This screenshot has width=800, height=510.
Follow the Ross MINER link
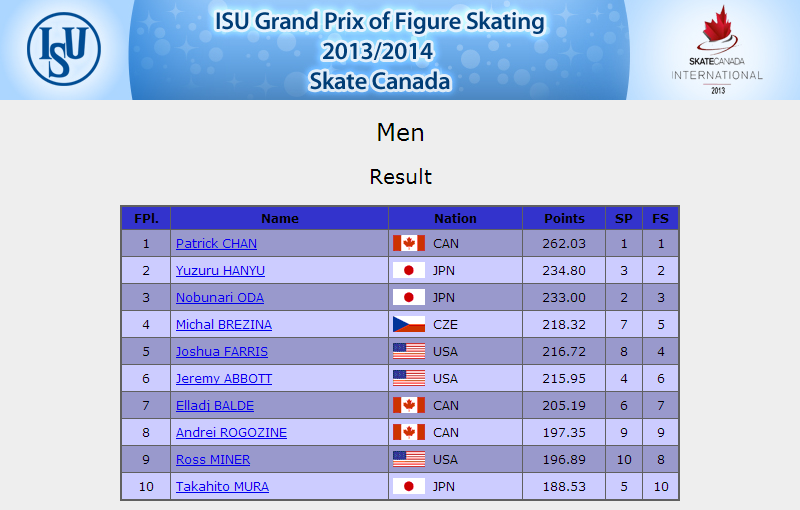pyautogui.click(x=213, y=460)
